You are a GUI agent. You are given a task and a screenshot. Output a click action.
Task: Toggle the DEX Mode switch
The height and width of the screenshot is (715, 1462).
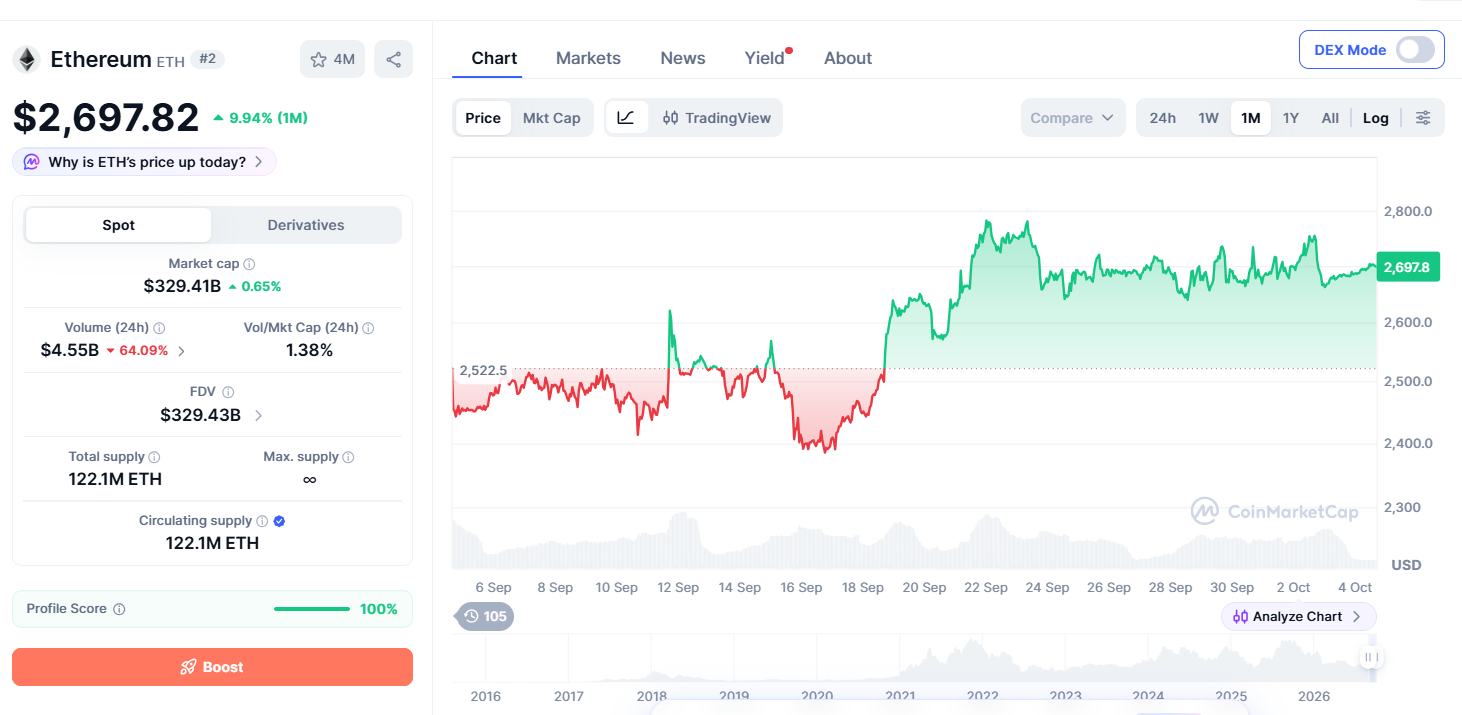(1415, 50)
